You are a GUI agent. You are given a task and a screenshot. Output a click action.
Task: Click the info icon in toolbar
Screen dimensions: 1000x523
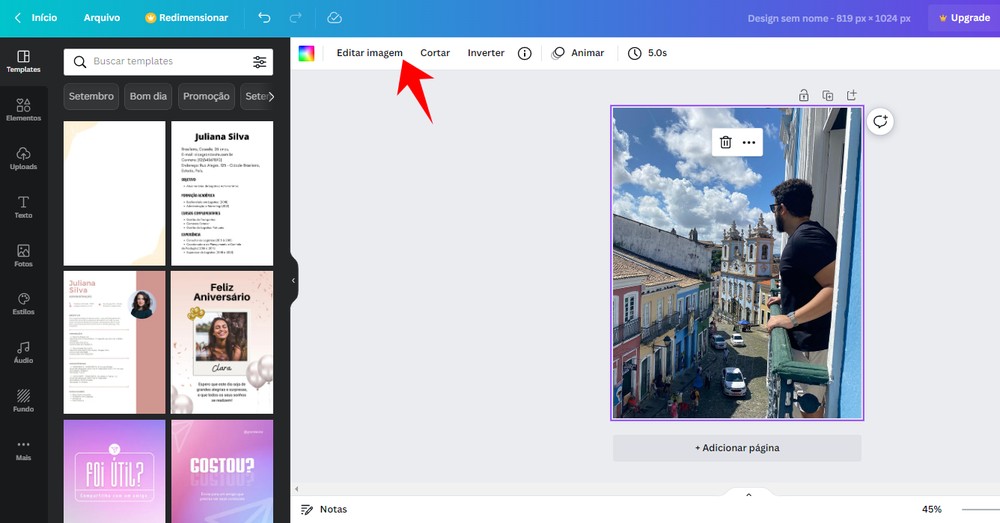pyautogui.click(x=524, y=53)
